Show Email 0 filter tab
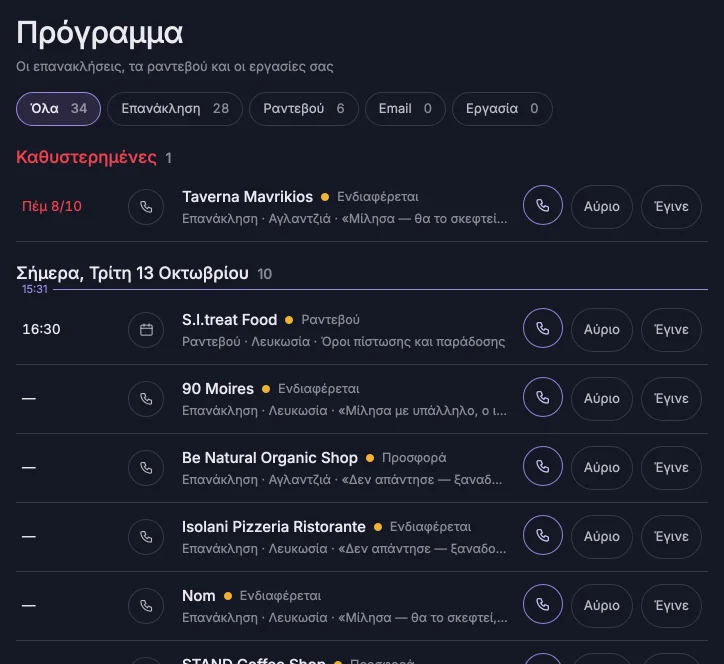Viewport: 724px width, 664px height. pyautogui.click(x=405, y=109)
